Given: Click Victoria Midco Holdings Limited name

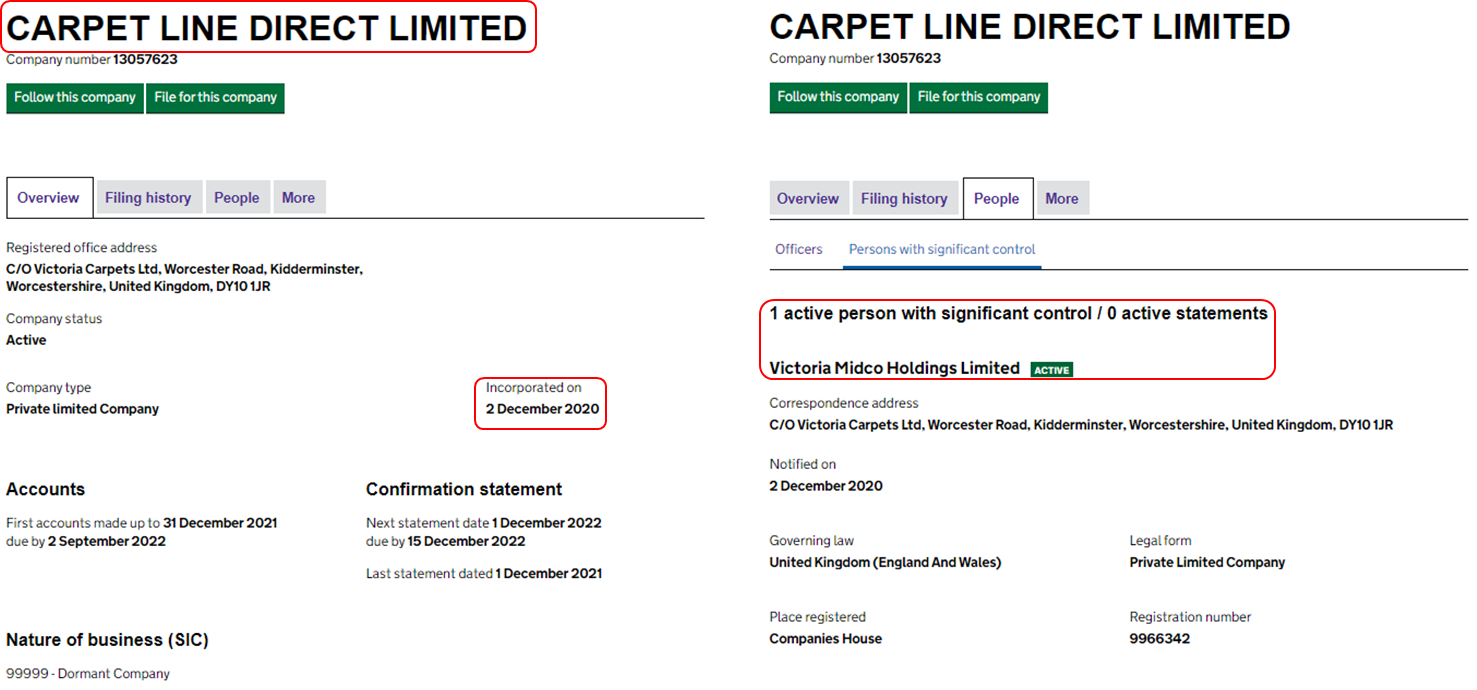Looking at the screenshot, I should [894, 368].
